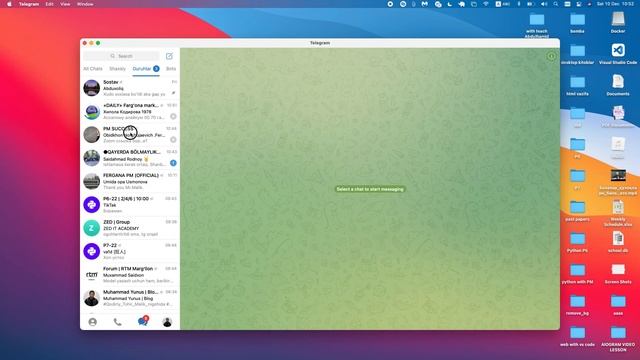Open the ZED | Group chat
This screenshot has height=360, width=640.
tap(130, 228)
